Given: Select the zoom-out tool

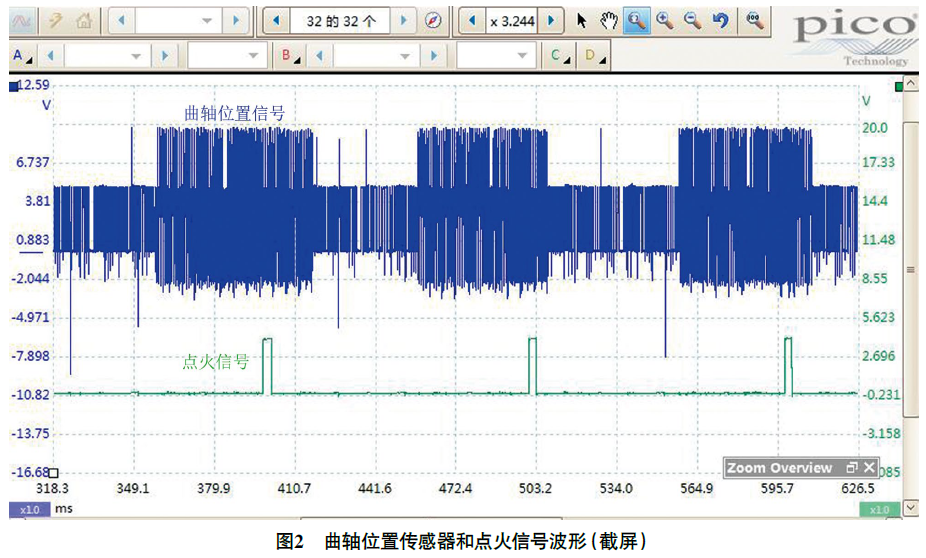Looking at the screenshot, I should [692, 21].
